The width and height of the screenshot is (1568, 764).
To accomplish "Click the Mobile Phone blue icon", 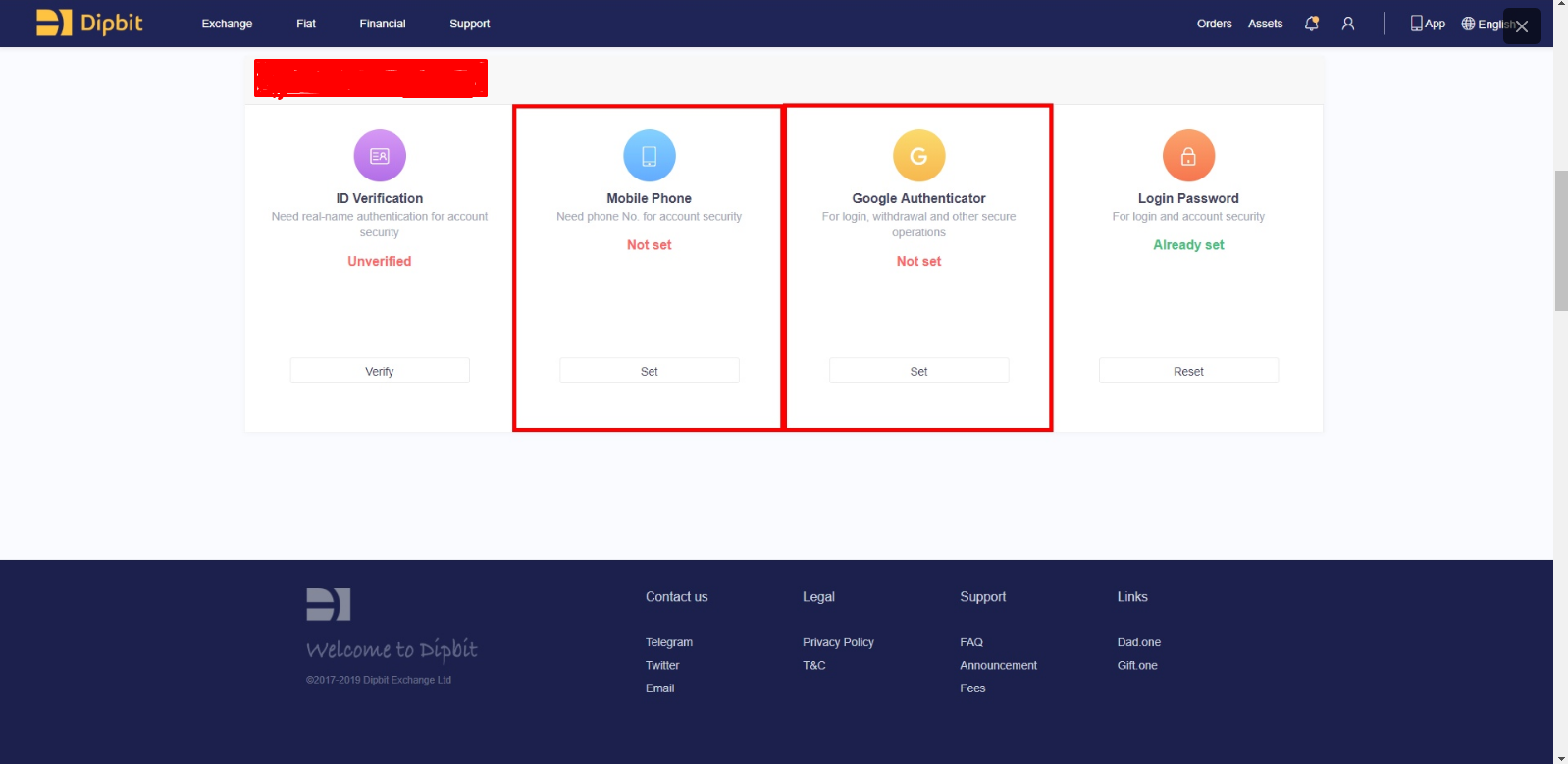I will [650, 156].
